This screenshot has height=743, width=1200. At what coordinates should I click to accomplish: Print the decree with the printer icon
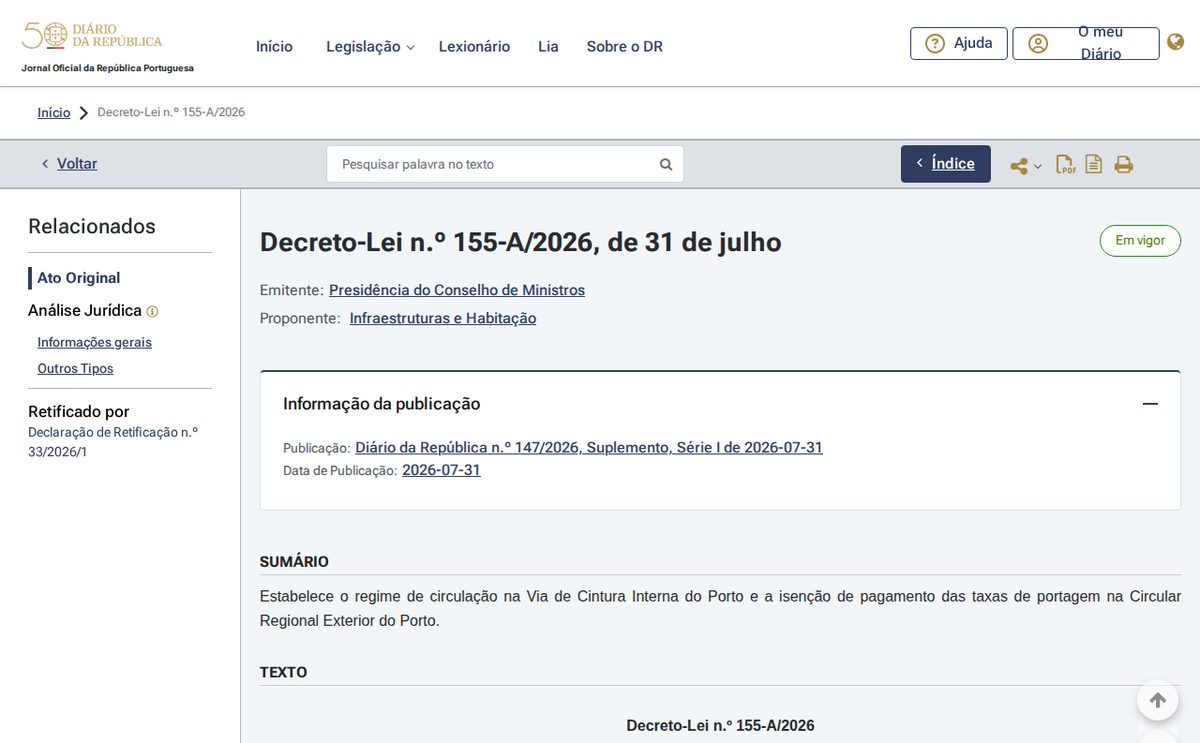click(x=1124, y=165)
